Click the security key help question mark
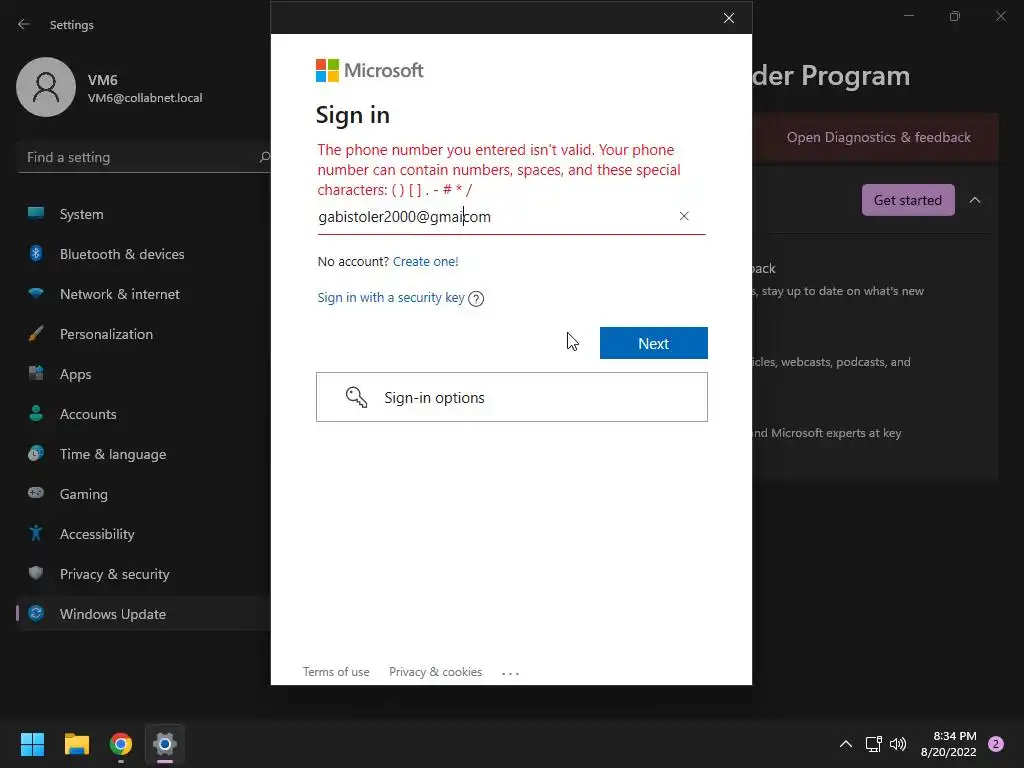The image size is (1024, 768). [x=476, y=299]
